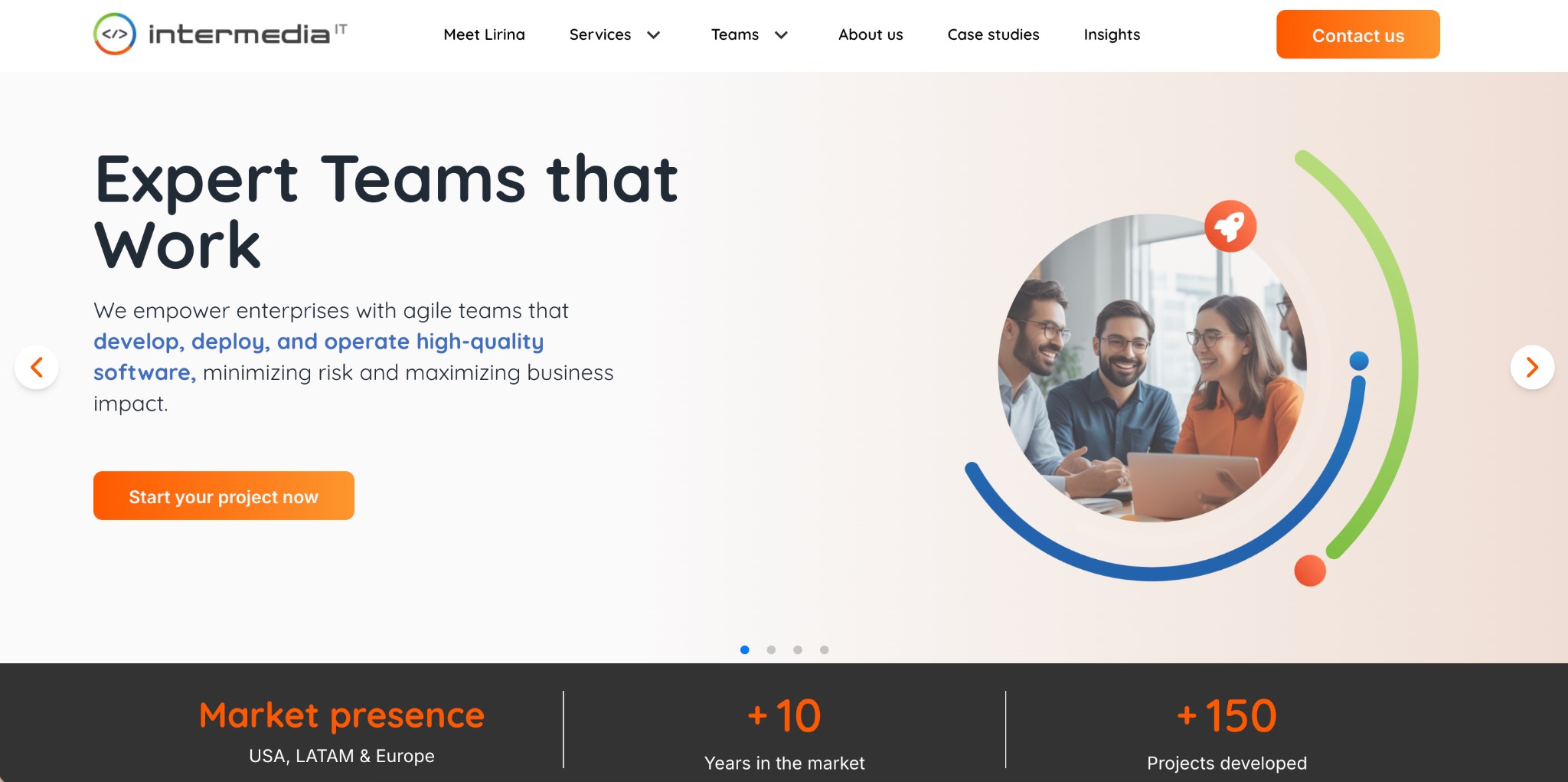This screenshot has height=782, width=1568.
Task: Navigate to About us
Action: coord(871,34)
